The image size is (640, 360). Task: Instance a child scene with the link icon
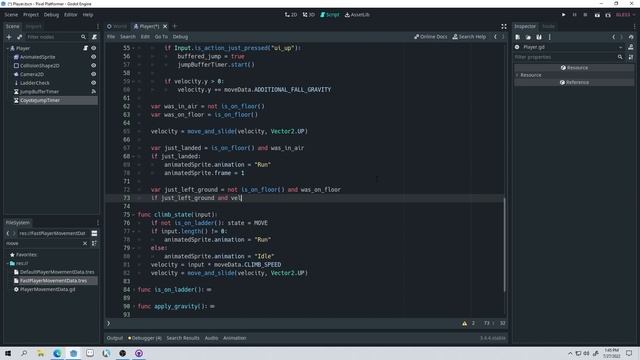click(19, 37)
